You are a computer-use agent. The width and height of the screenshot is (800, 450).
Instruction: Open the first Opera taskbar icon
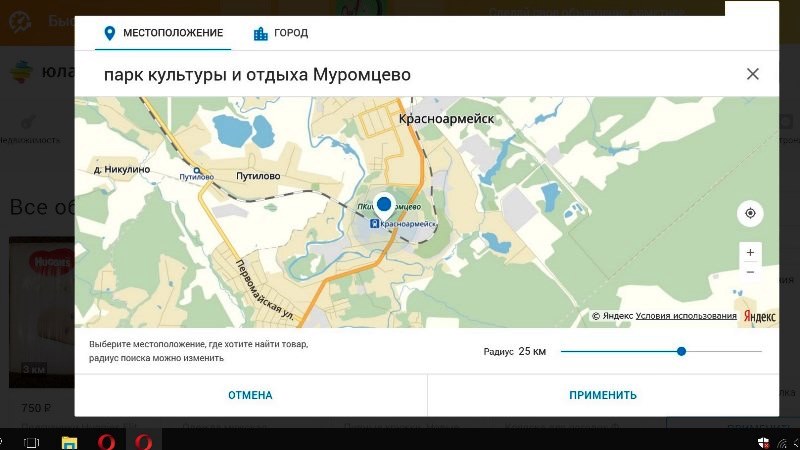pyautogui.click(x=106, y=442)
